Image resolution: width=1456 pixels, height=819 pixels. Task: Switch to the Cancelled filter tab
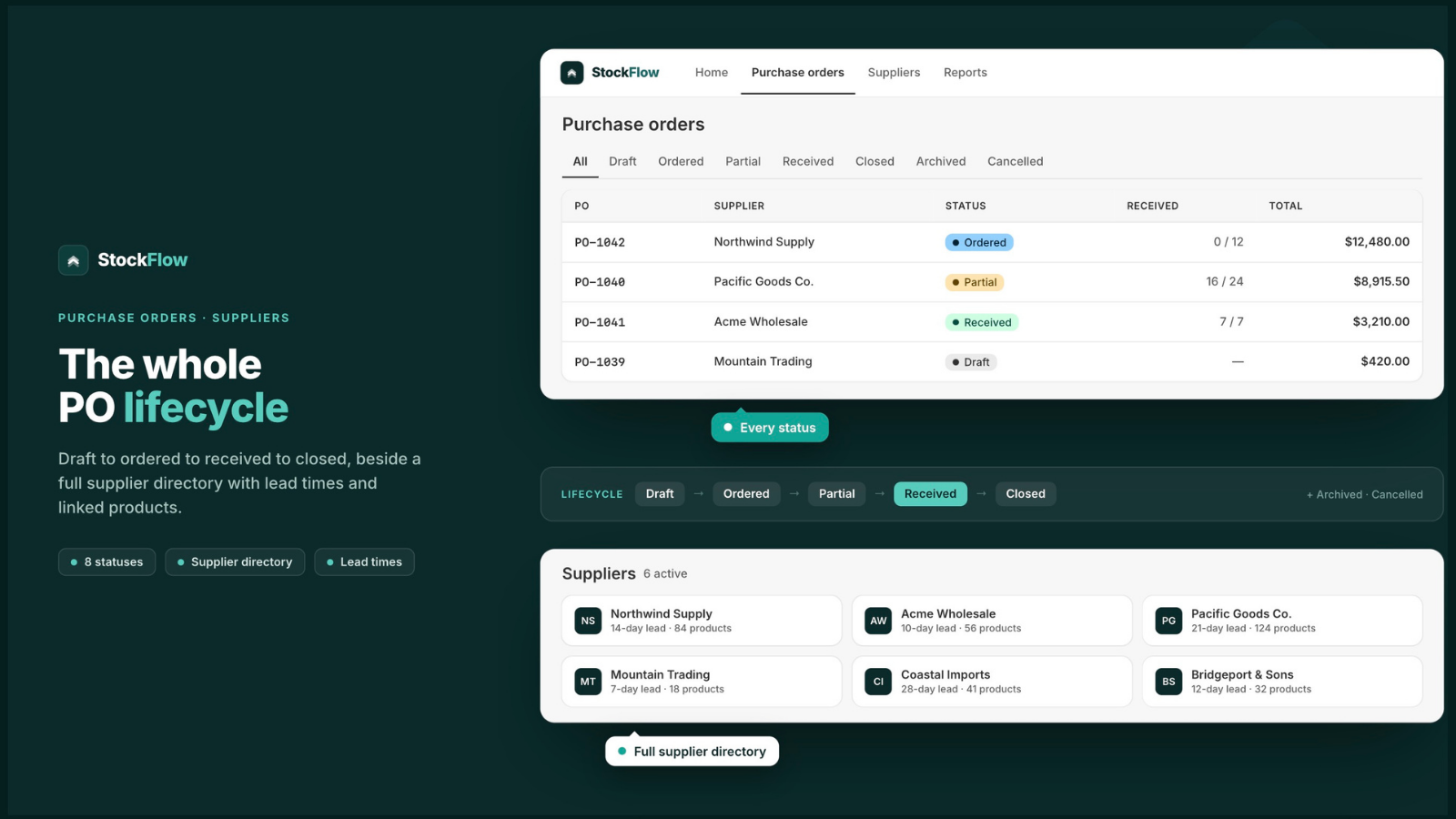coord(1016,161)
